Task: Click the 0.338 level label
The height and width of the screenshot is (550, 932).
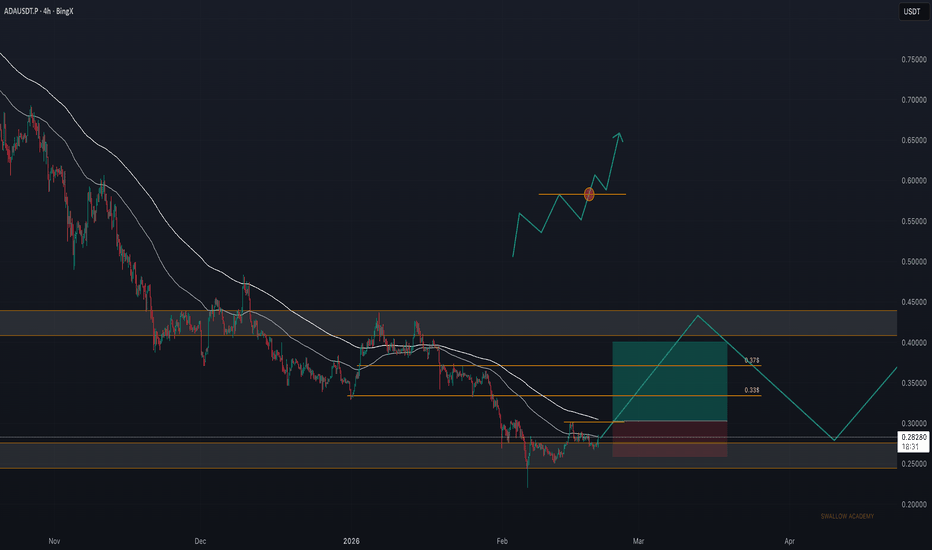Action: coord(752,391)
